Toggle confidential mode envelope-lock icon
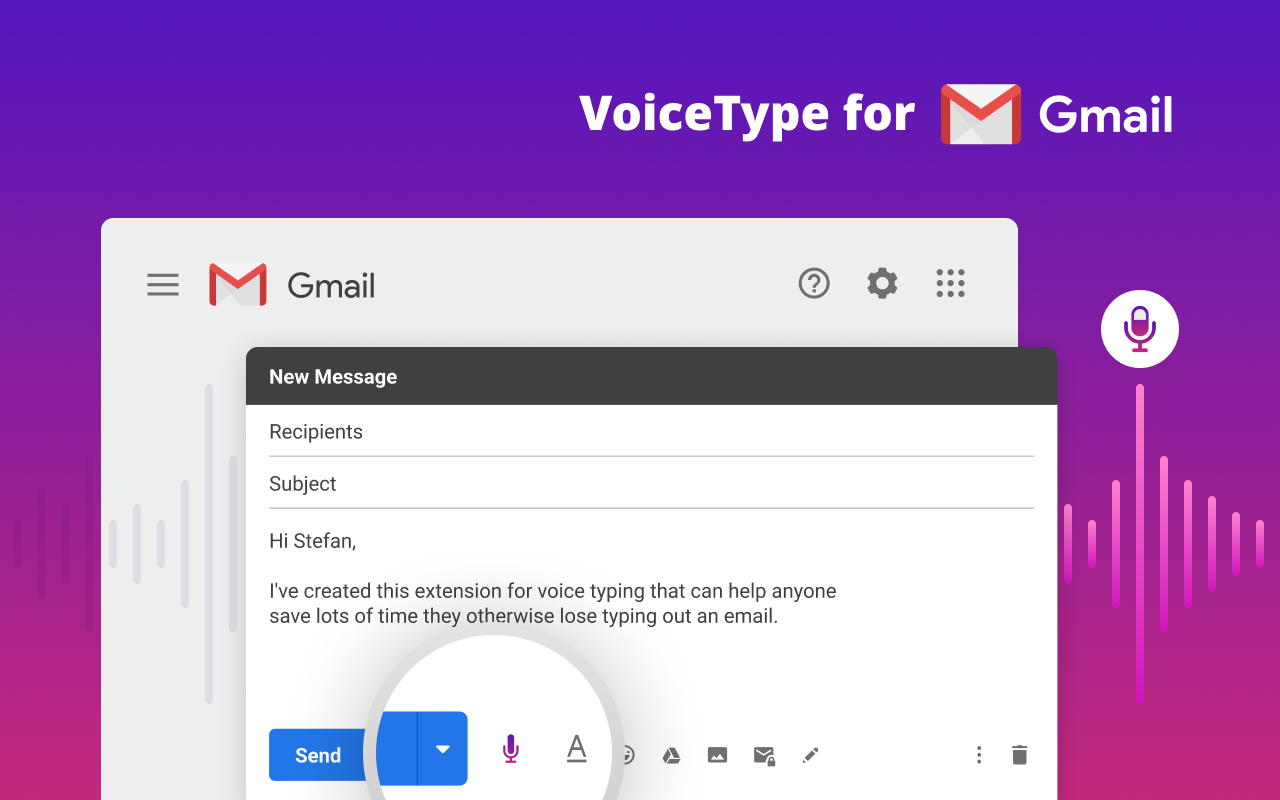Screen dimensions: 1280x800 point(764,756)
